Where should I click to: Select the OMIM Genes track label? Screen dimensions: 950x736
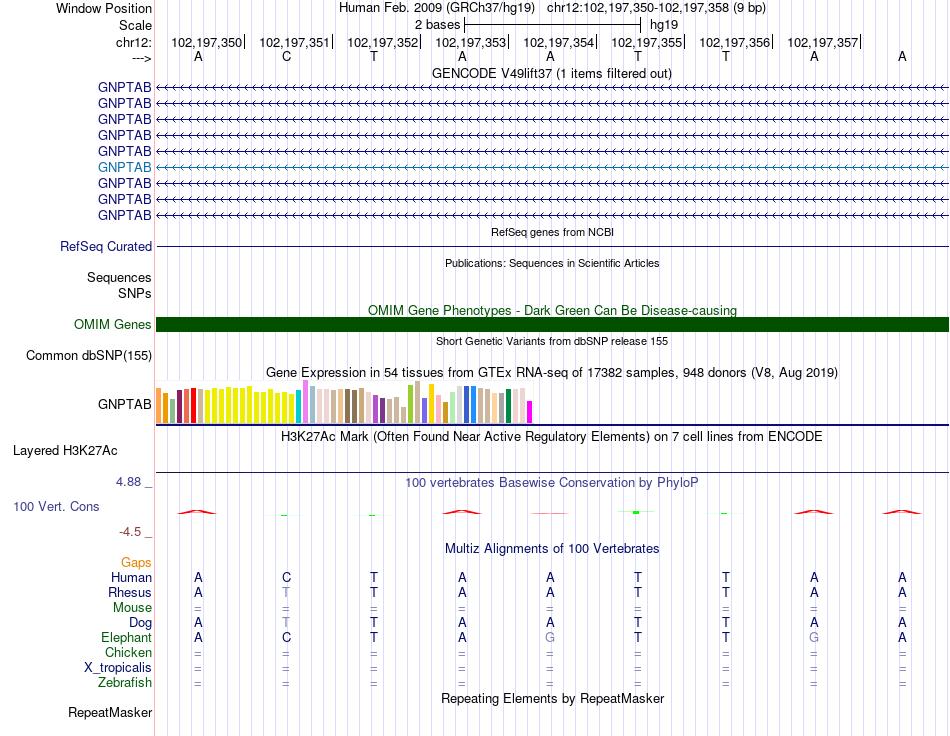(112, 325)
